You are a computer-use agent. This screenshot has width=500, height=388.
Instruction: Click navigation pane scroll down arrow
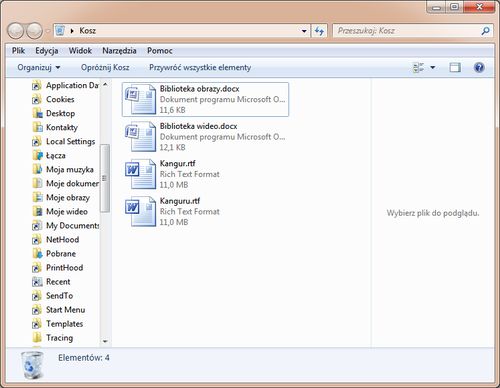105,341
